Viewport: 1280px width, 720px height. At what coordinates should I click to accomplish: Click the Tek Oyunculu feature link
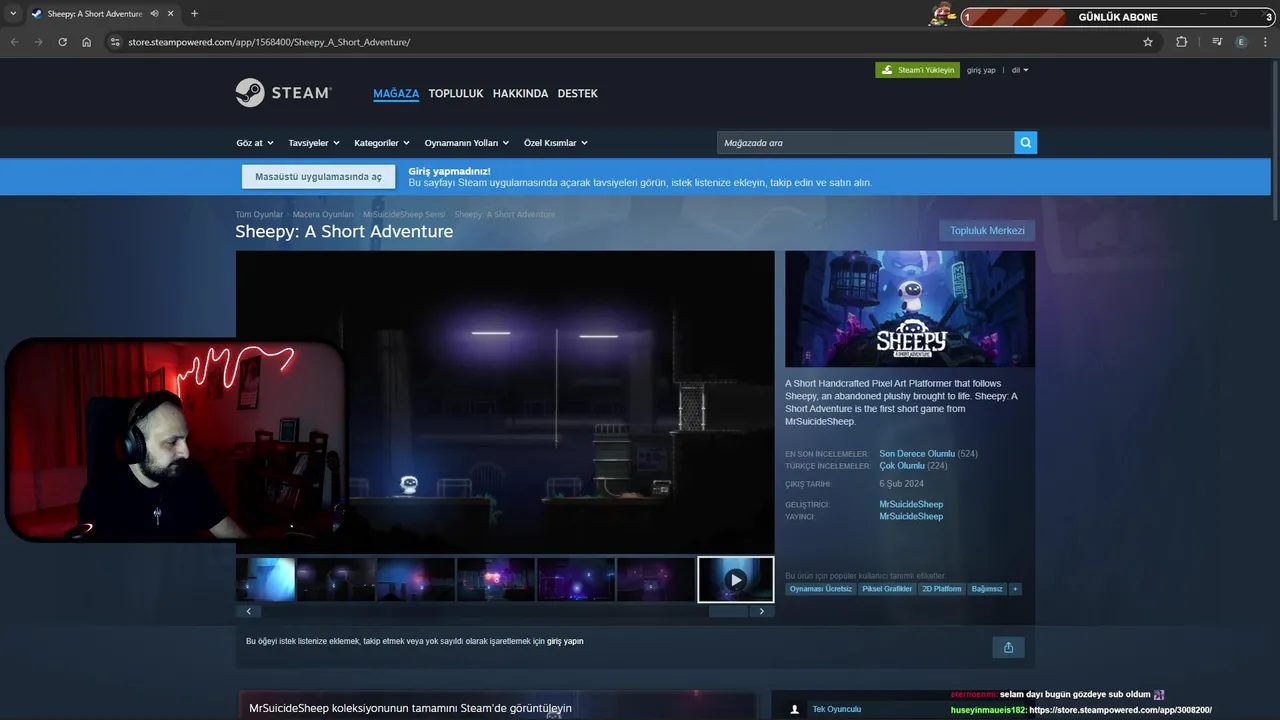836,709
